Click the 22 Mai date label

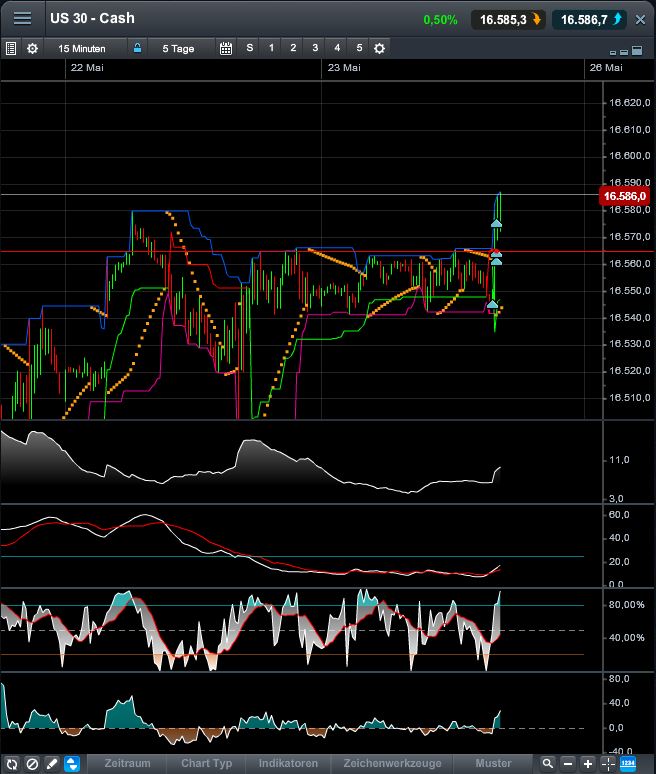click(x=87, y=68)
